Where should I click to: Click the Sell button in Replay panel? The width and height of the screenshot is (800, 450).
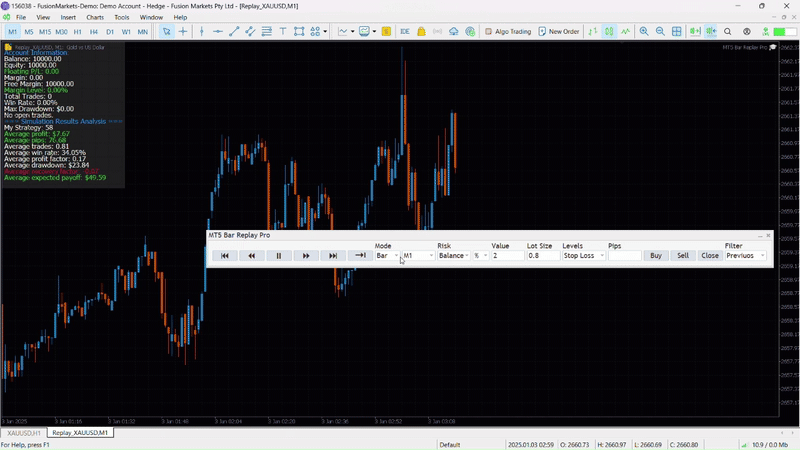click(683, 256)
